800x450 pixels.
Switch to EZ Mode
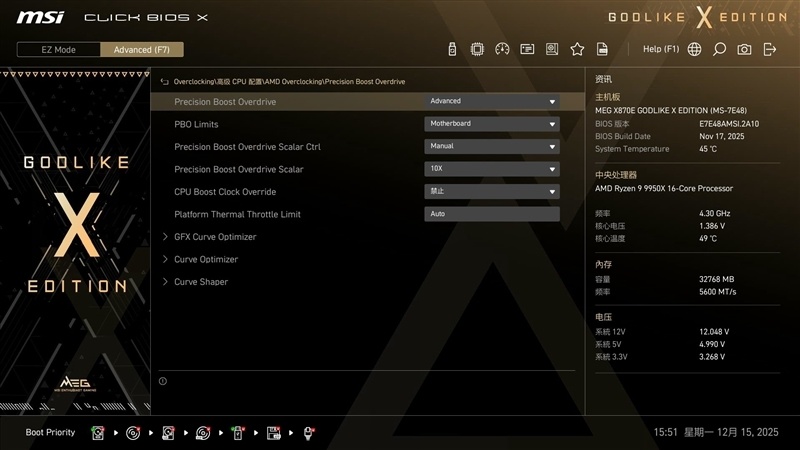59,49
